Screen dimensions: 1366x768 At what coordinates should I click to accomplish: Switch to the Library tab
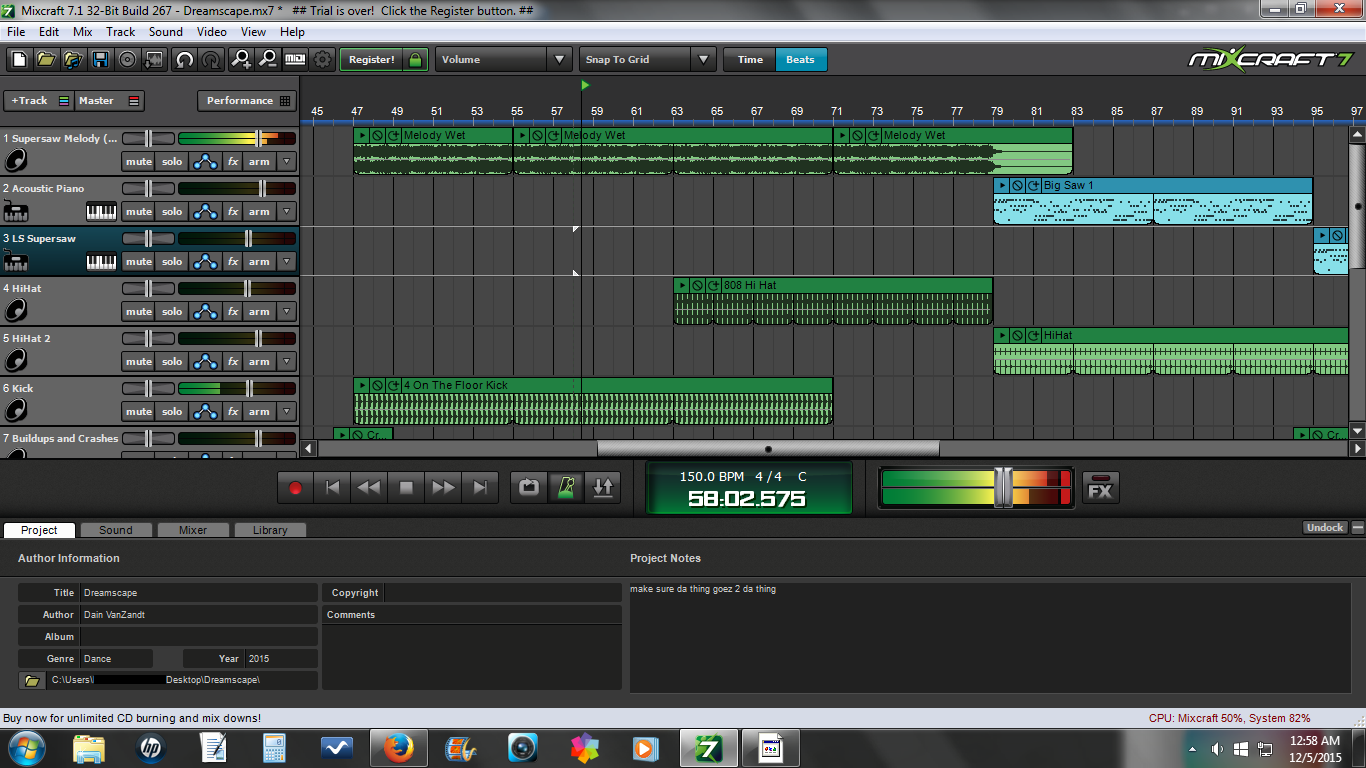coord(270,530)
